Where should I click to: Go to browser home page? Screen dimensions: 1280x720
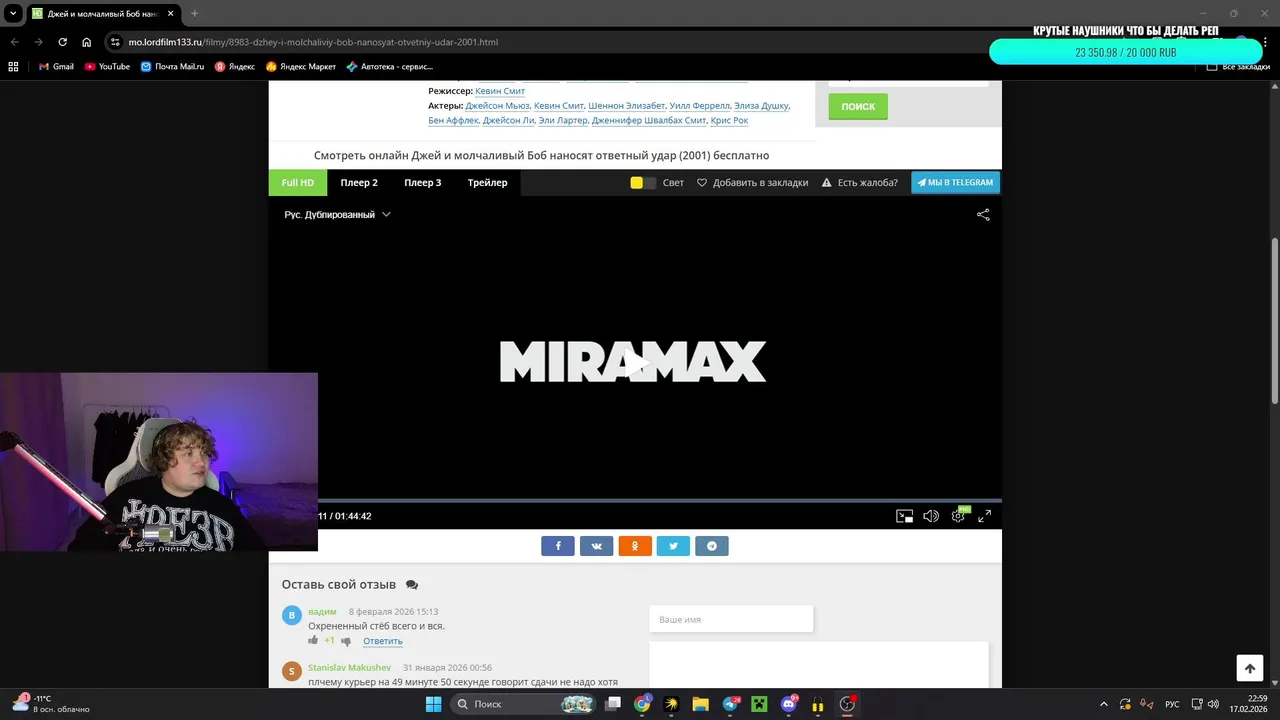click(x=86, y=42)
